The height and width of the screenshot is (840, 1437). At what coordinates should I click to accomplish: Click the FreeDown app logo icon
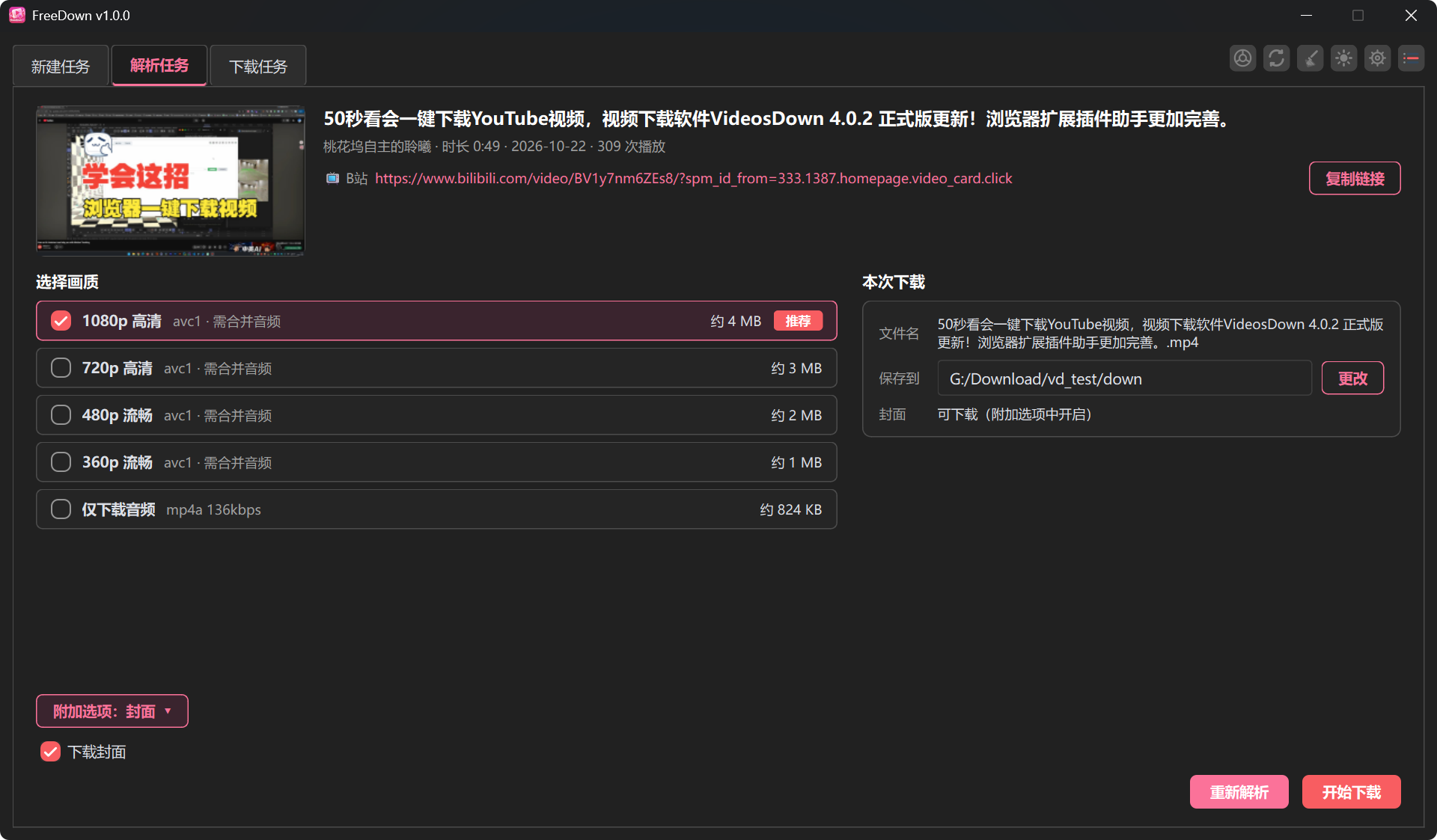[17, 15]
